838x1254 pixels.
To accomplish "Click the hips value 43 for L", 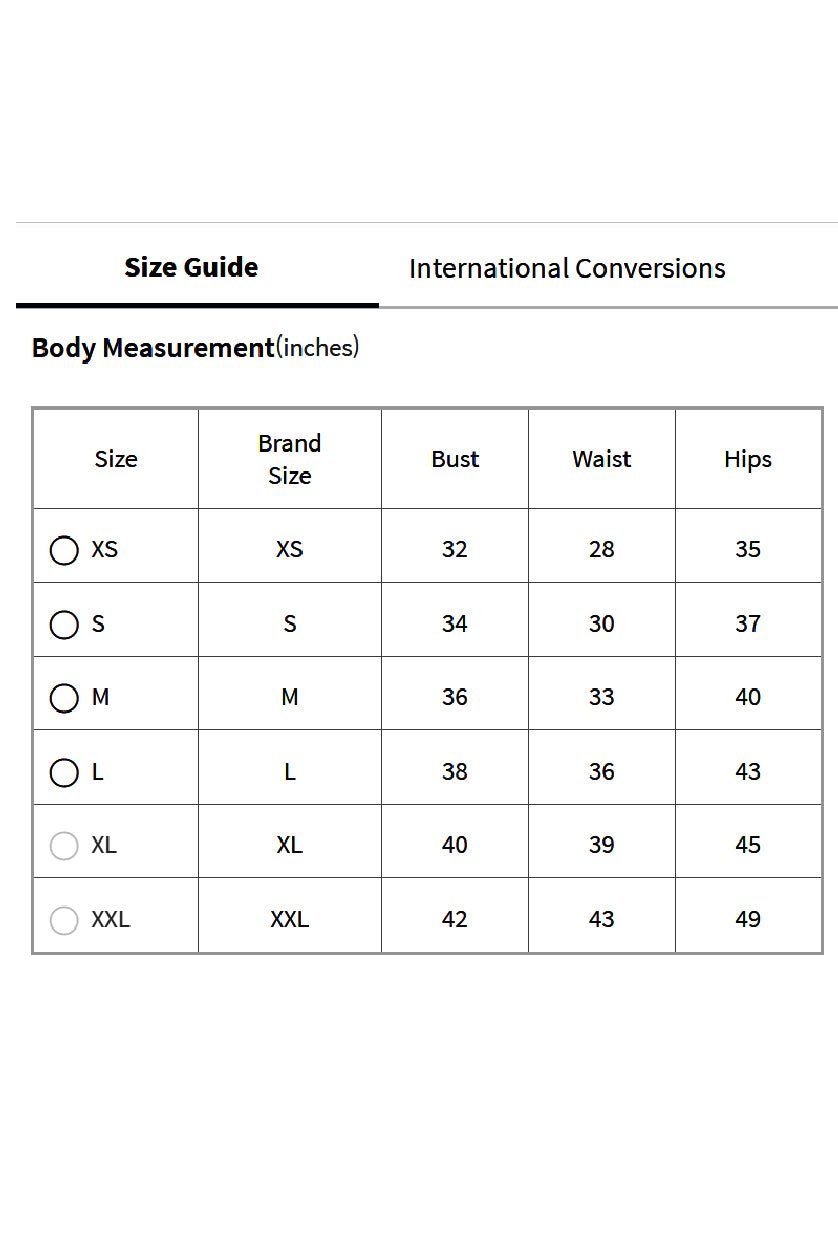I will coord(748,771).
